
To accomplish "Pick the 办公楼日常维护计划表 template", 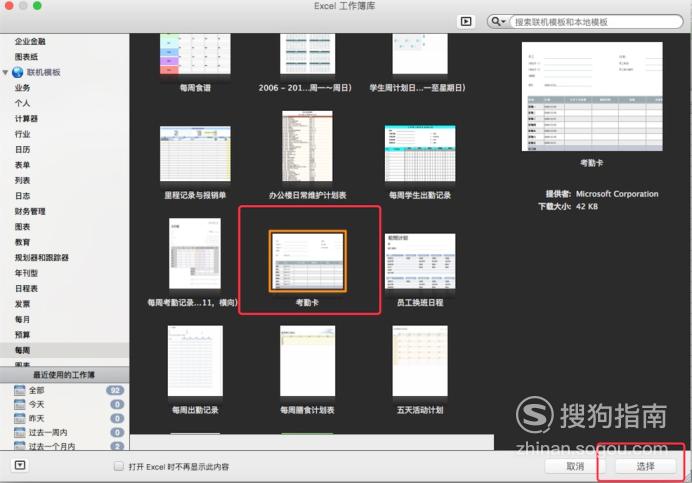I will click(308, 146).
